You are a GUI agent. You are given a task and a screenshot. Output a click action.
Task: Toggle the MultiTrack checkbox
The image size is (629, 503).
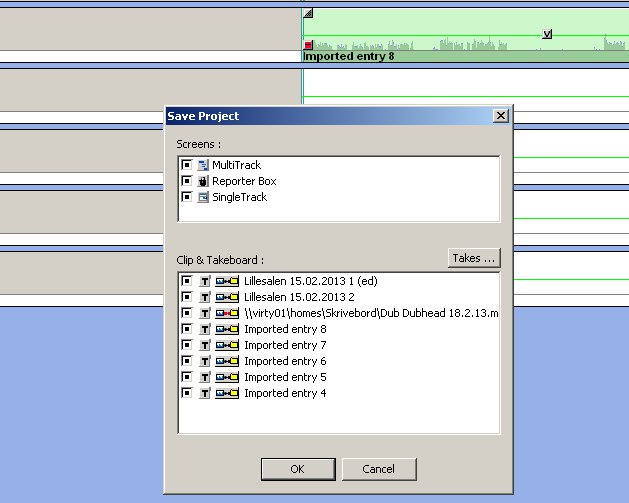click(x=186, y=164)
